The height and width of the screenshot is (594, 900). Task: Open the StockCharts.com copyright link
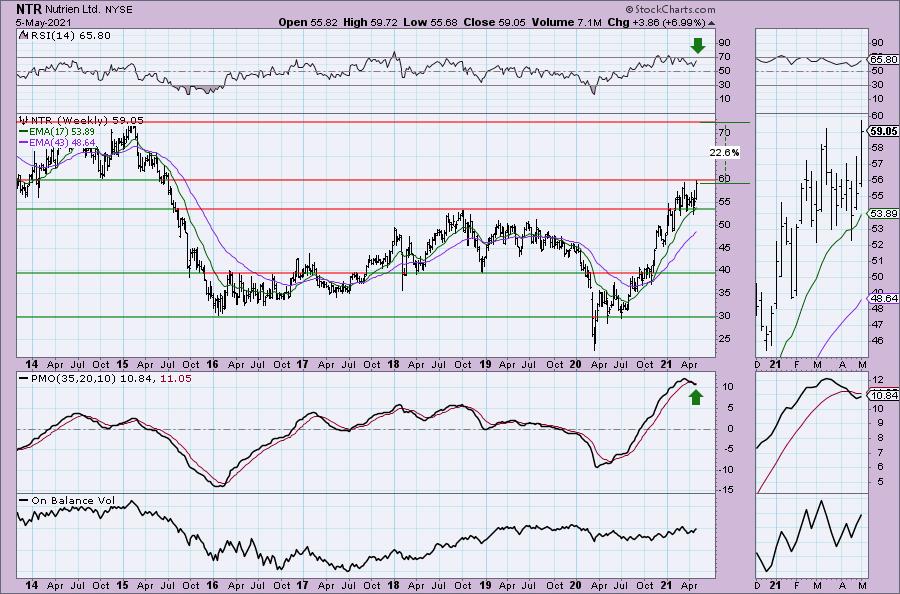coord(670,9)
